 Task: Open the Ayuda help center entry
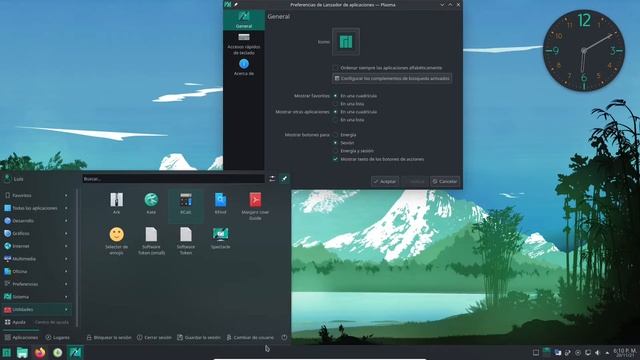[36, 322]
